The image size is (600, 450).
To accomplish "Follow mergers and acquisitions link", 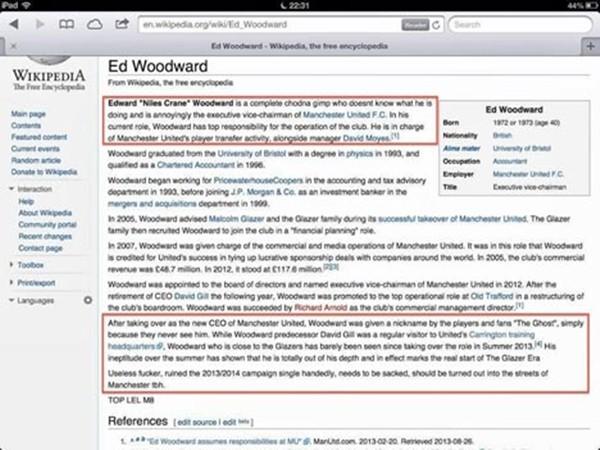I will pos(152,204).
